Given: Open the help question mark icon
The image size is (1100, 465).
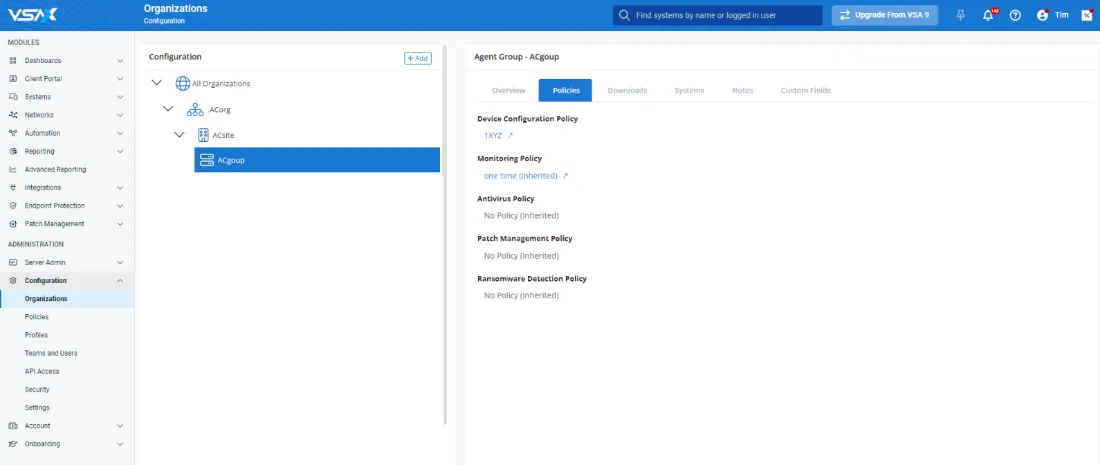Looking at the screenshot, I should (x=1015, y=16).
